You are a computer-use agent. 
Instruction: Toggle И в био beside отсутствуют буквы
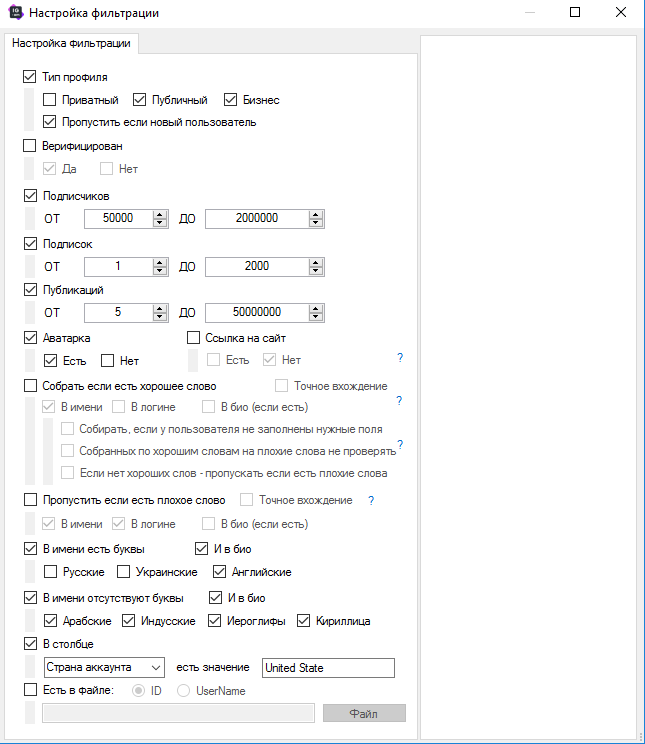pos(215,598)
